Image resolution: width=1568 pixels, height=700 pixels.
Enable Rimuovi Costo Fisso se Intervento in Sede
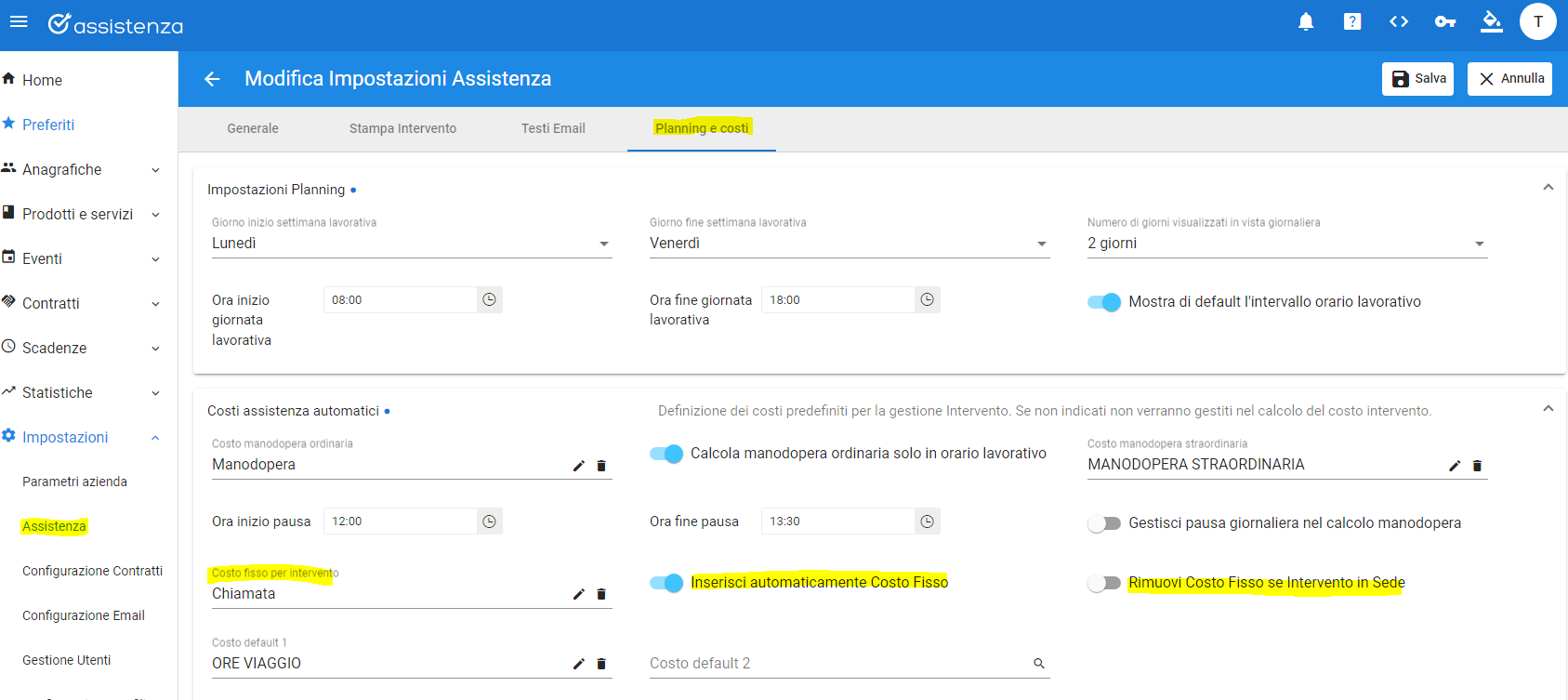[x=1104, y=583]
